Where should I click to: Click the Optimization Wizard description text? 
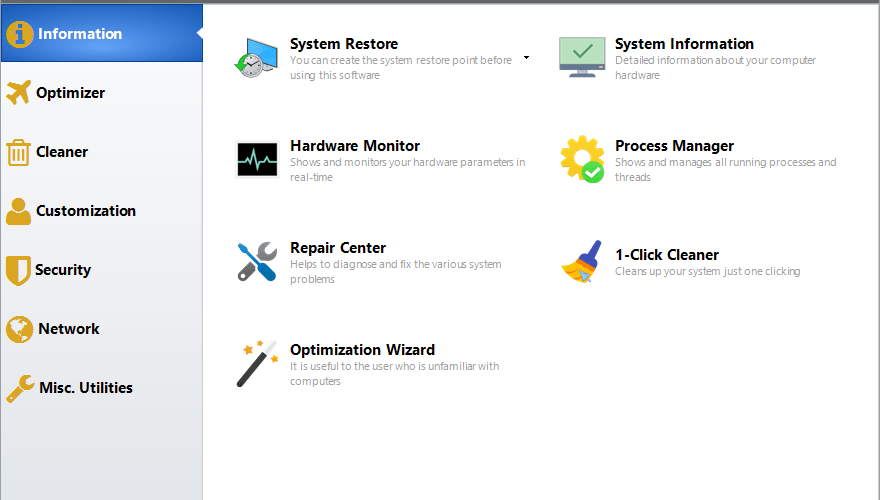click(395, 374)
